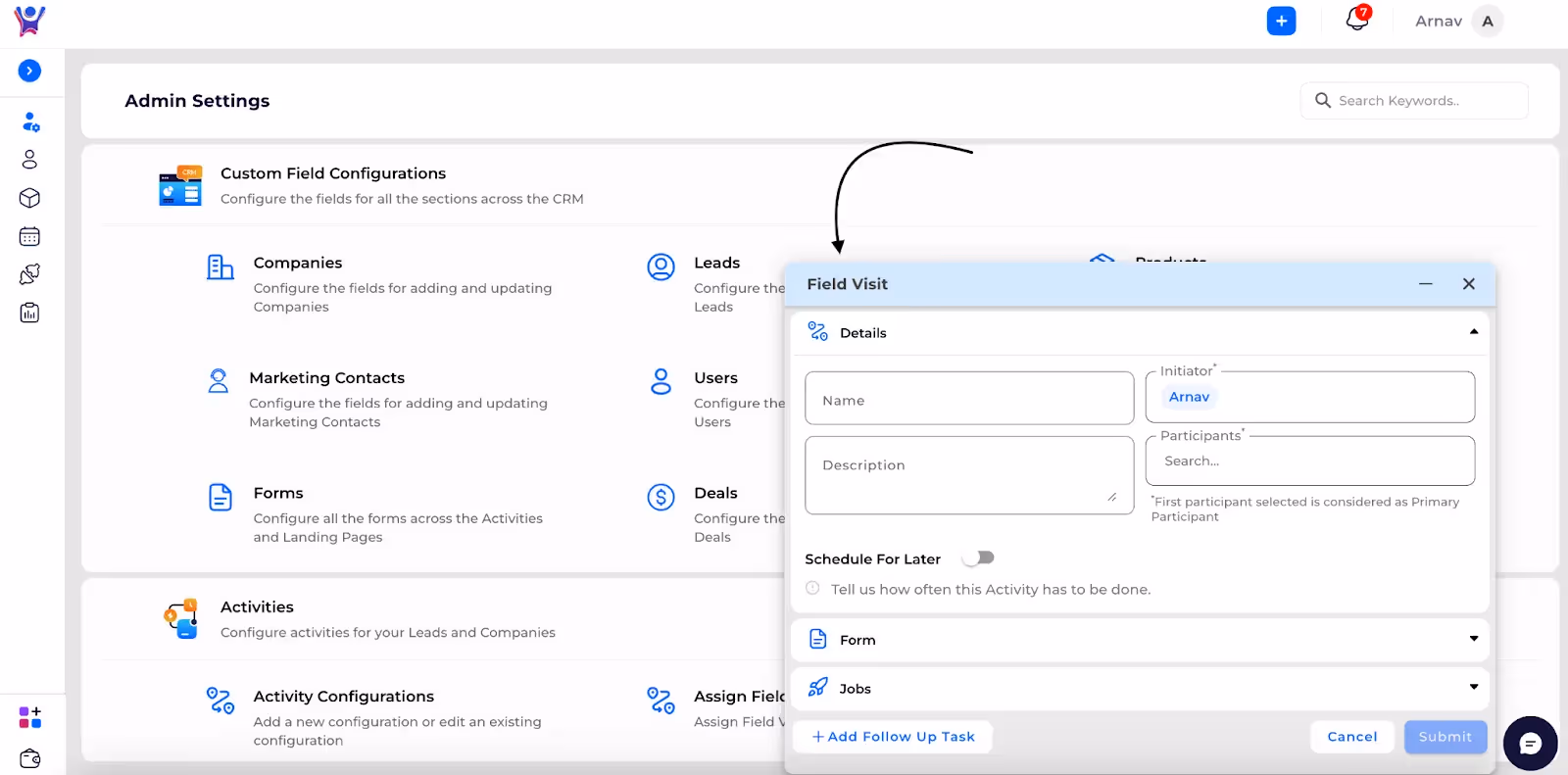Enable the Schedule For Later toggle
Image resolution: width=1568 pixels, height=775 pixels.
(978, 557)
